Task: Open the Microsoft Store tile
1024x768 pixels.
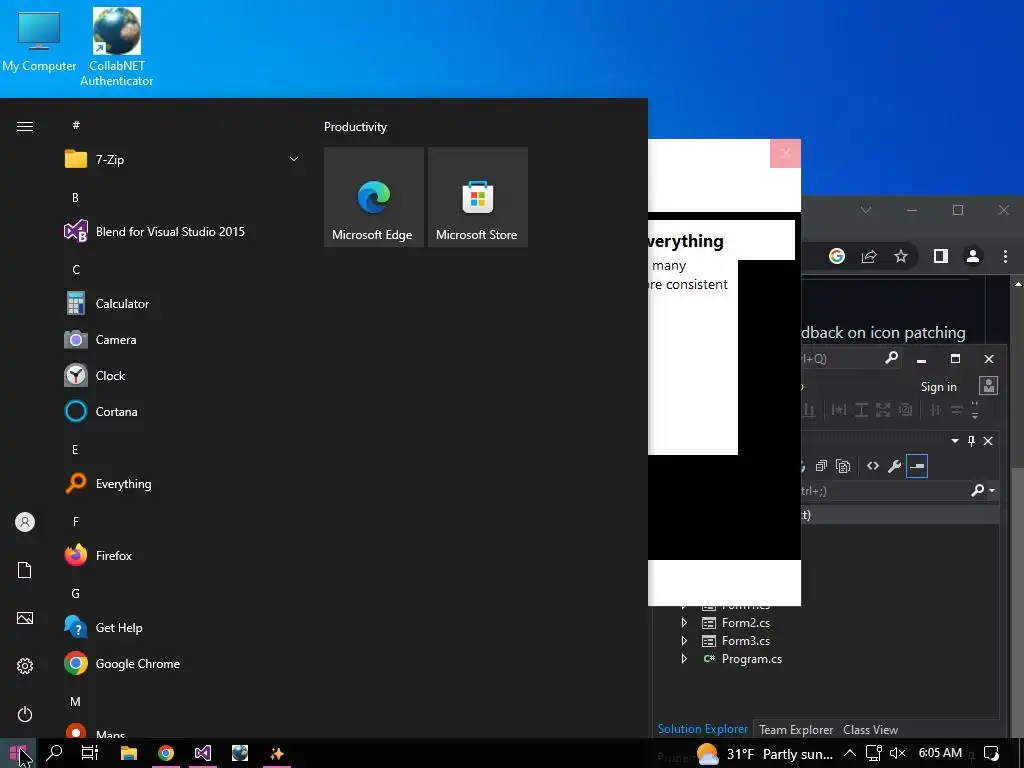Action: pos(477,197)
